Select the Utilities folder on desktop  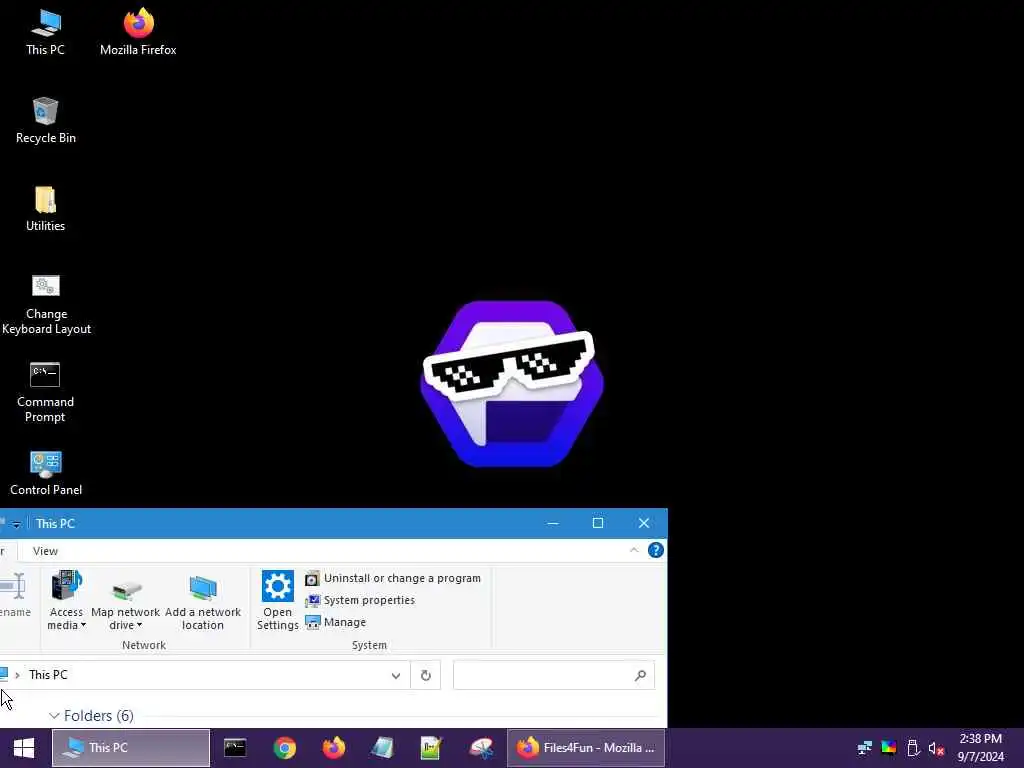point(46,209)
